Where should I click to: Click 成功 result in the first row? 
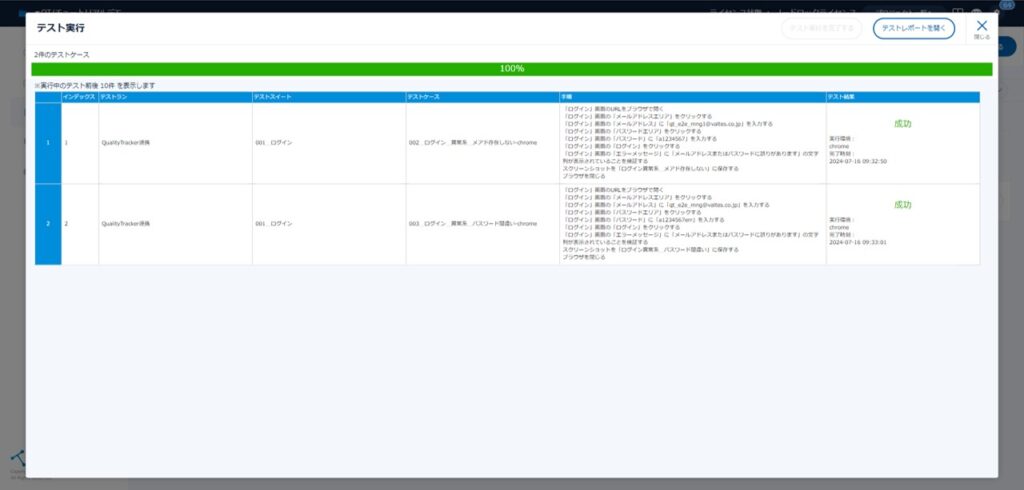(x=902, y=123)
